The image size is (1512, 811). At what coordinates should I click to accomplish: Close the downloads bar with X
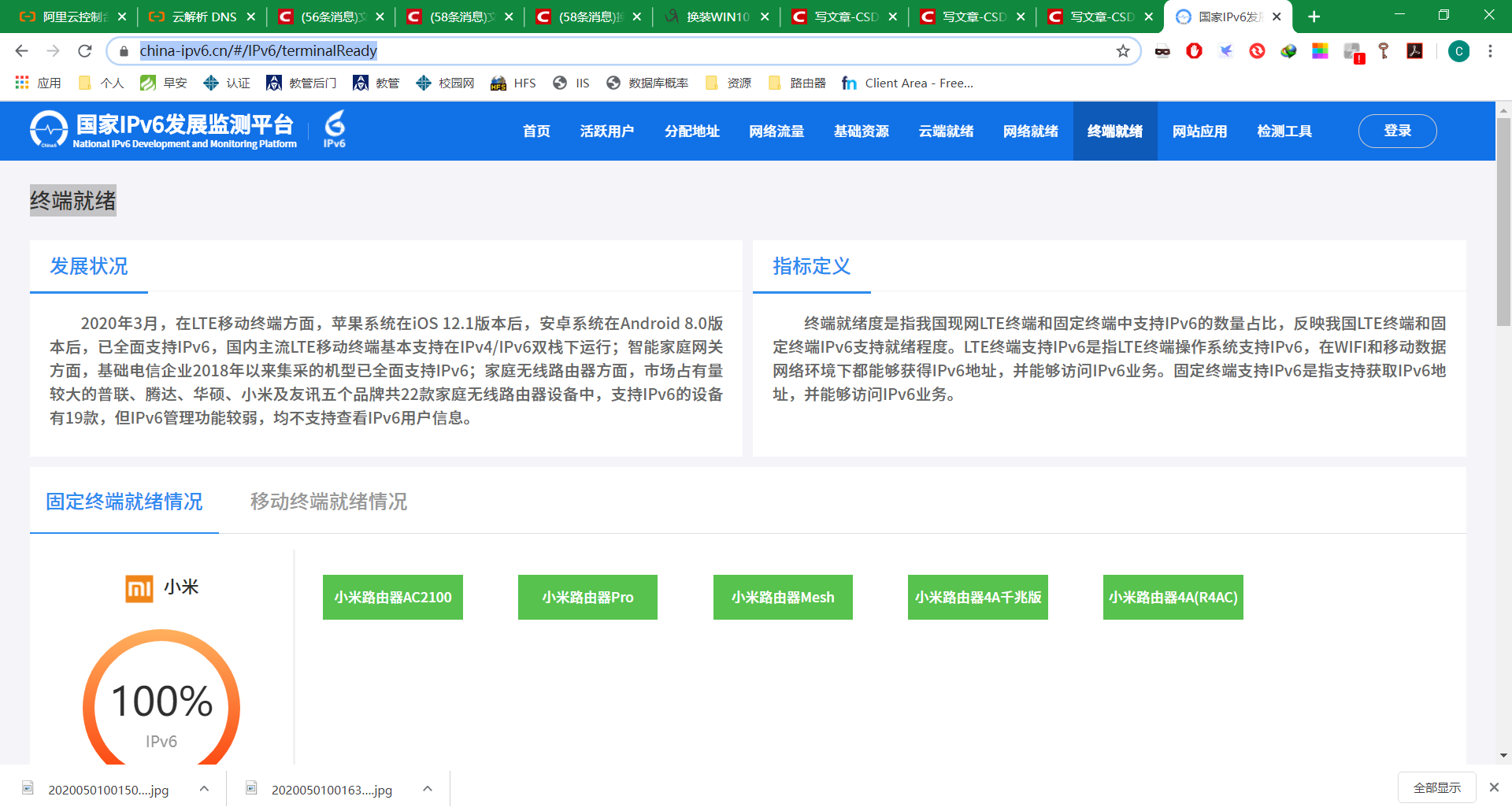(1494, 787)
